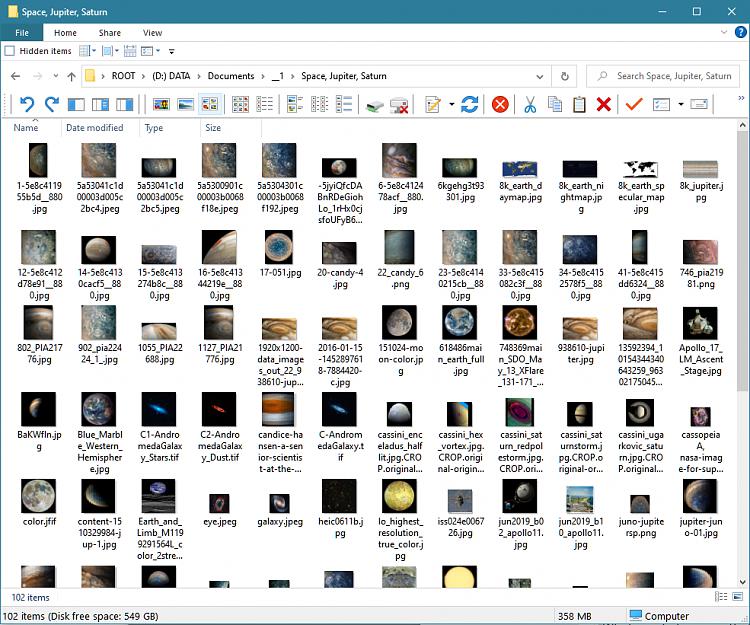Navigate to Documents in the breadcrumb
The width and height of the screenshot is (750, 625).
point(231,76)
